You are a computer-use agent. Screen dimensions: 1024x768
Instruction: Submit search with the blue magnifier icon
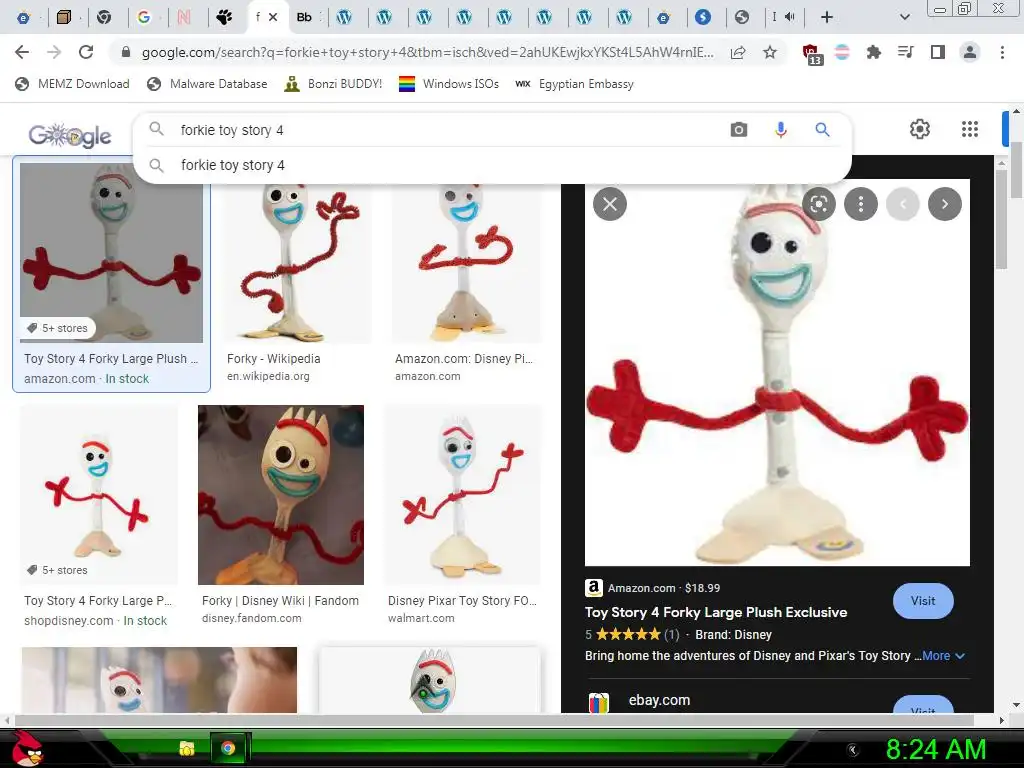tap(822, 130)
